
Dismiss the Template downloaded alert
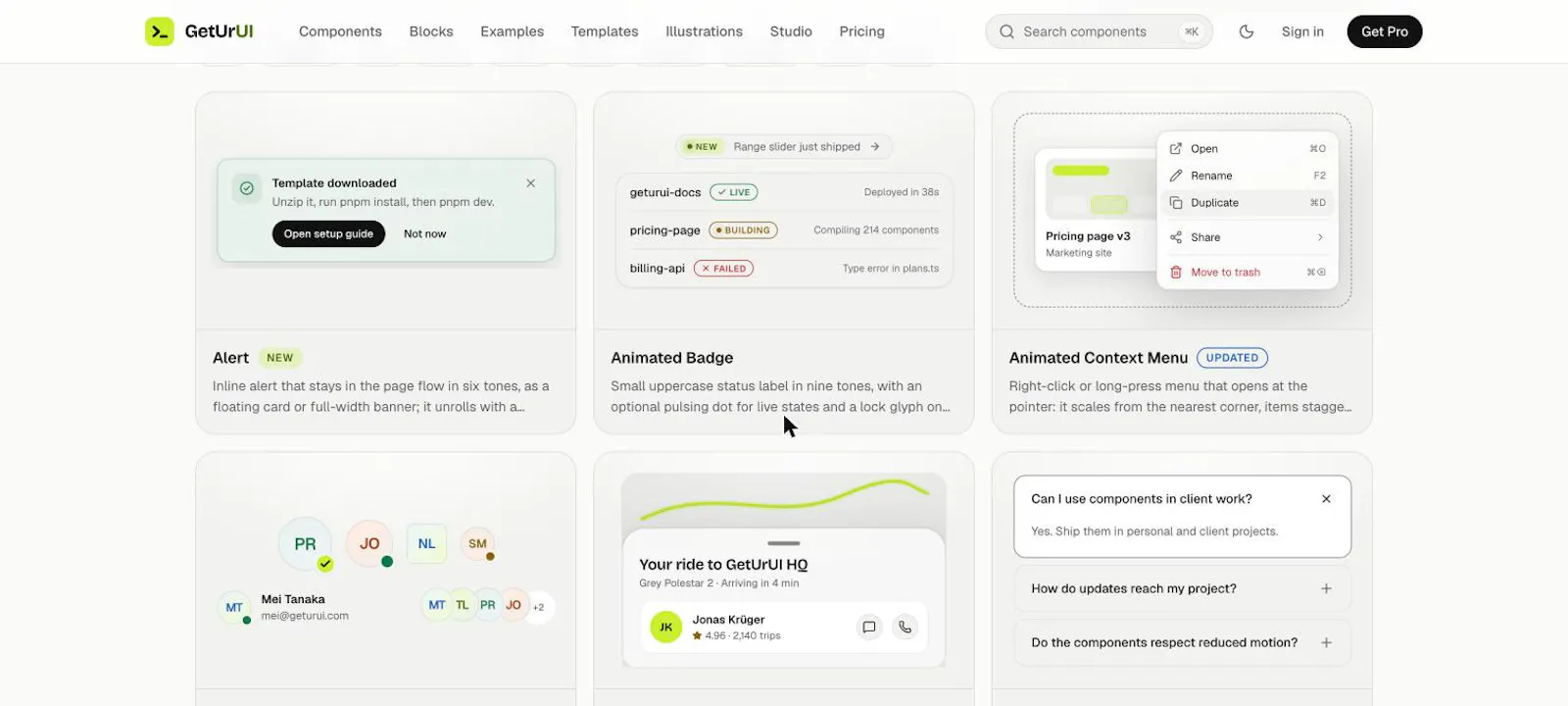coord(530,183)
